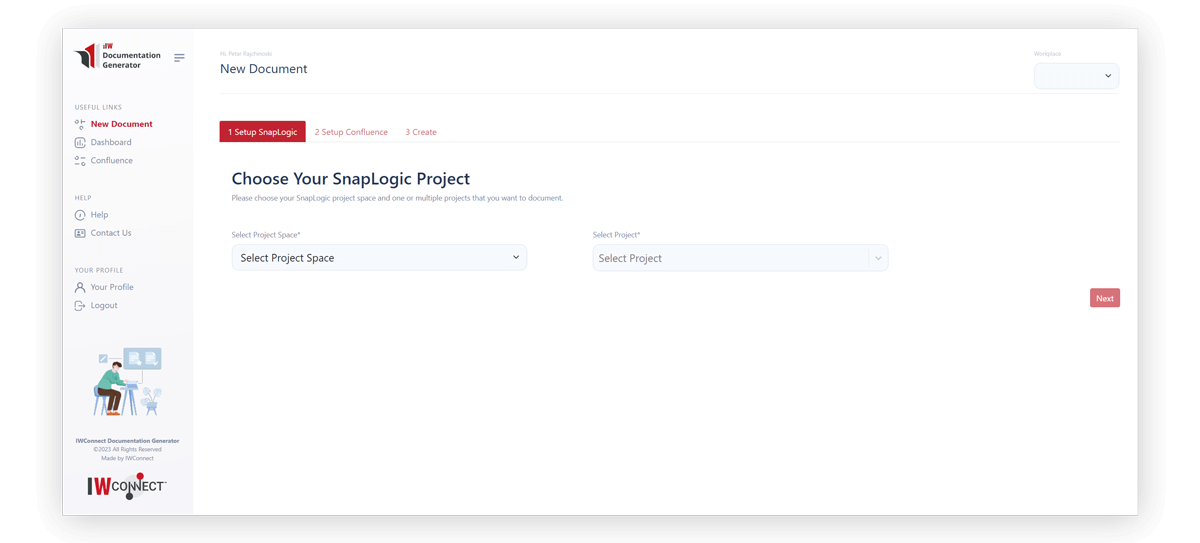
Task: Click the New Document sidebar icon
Action: [80, 124]
